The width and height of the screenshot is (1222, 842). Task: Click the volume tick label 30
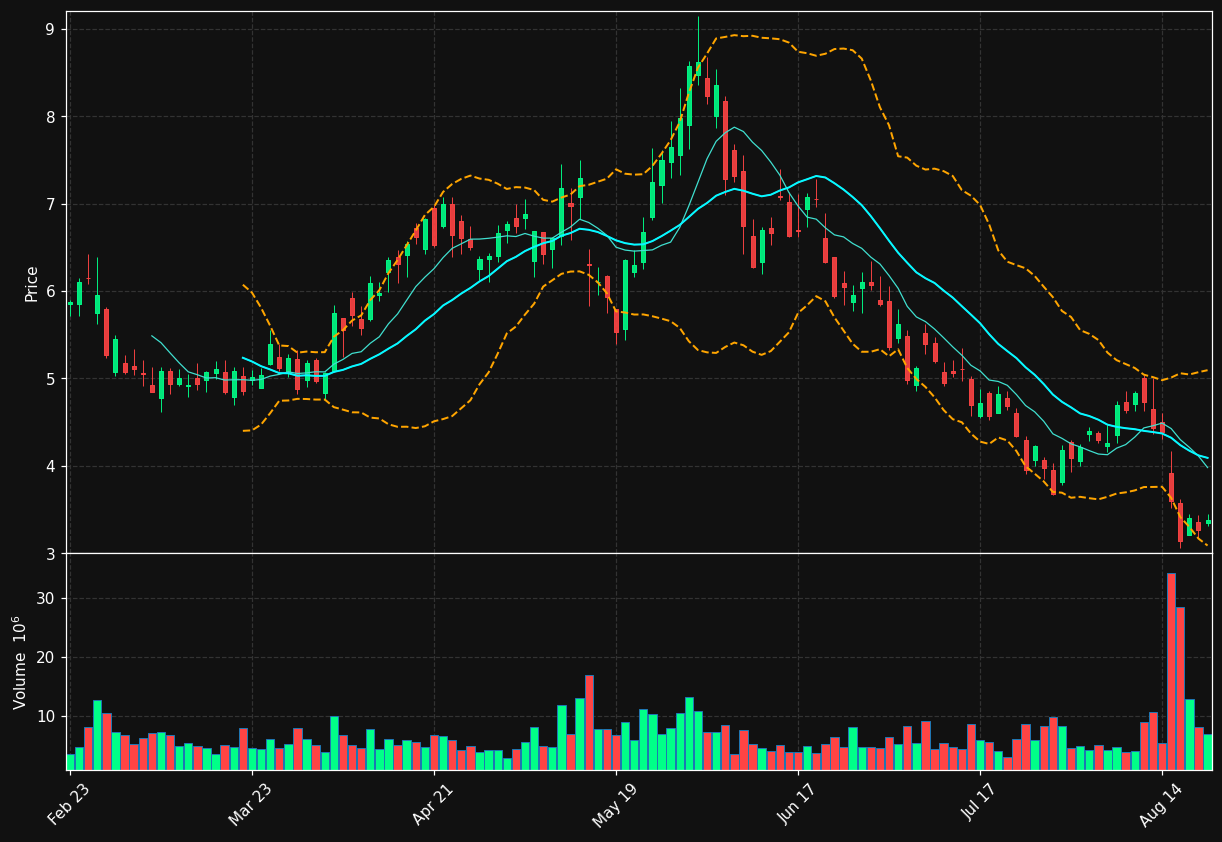click(x=46, y=599)
